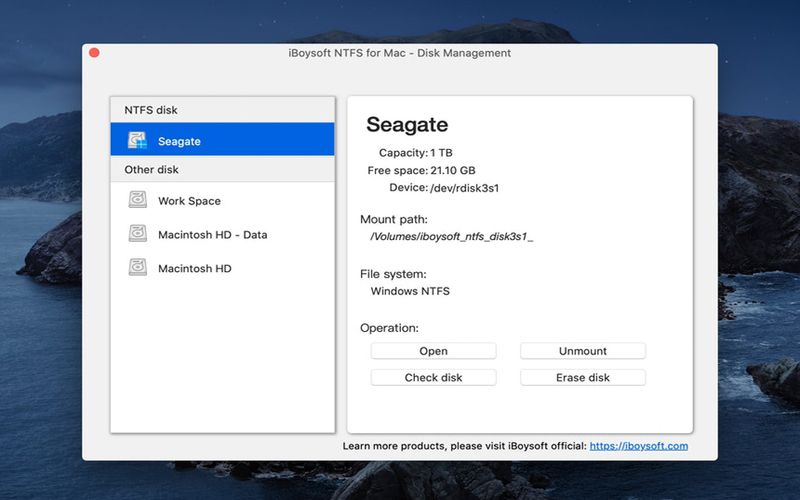The image size is (800, 500).
Task: Click the Macintosh HD - Data disk icon
Action: point(138,234)
